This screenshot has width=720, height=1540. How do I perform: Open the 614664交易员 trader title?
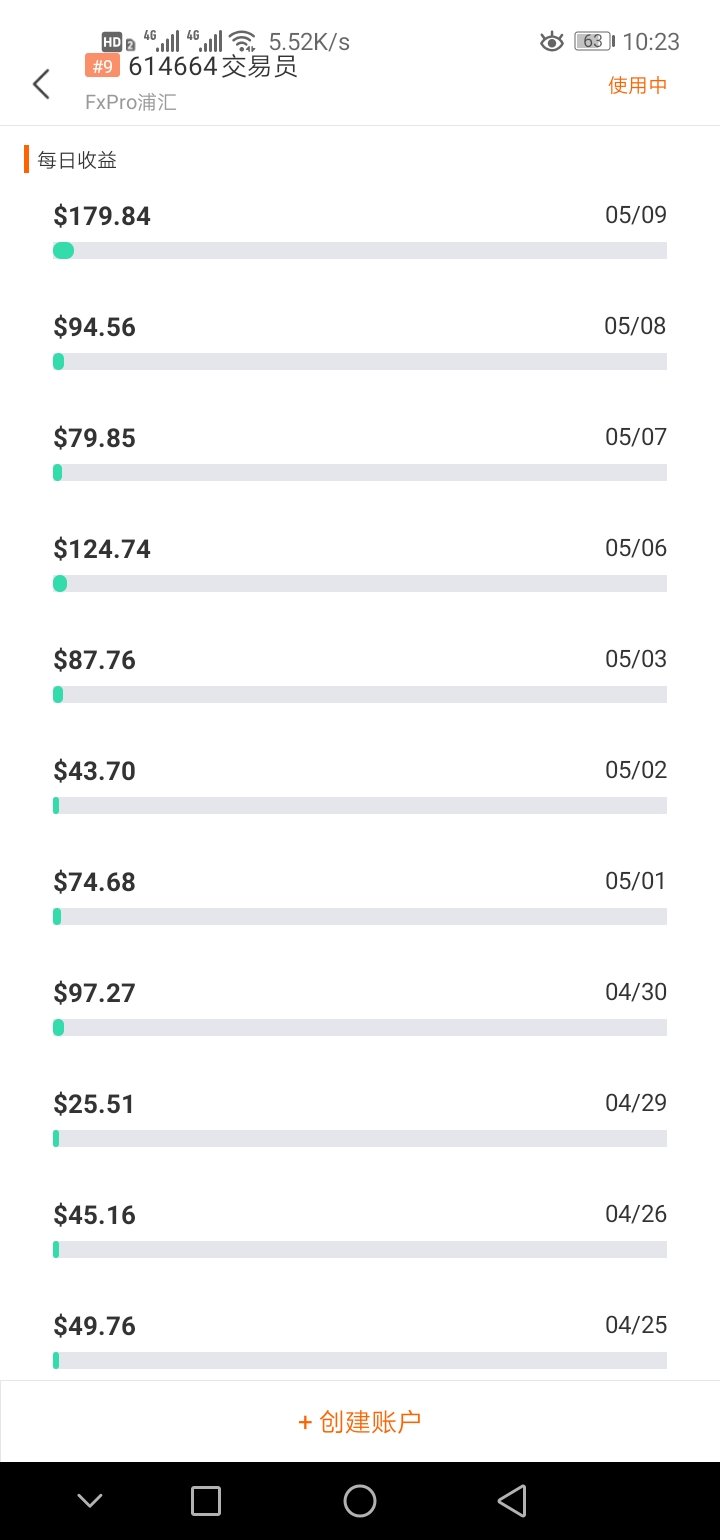213,66
